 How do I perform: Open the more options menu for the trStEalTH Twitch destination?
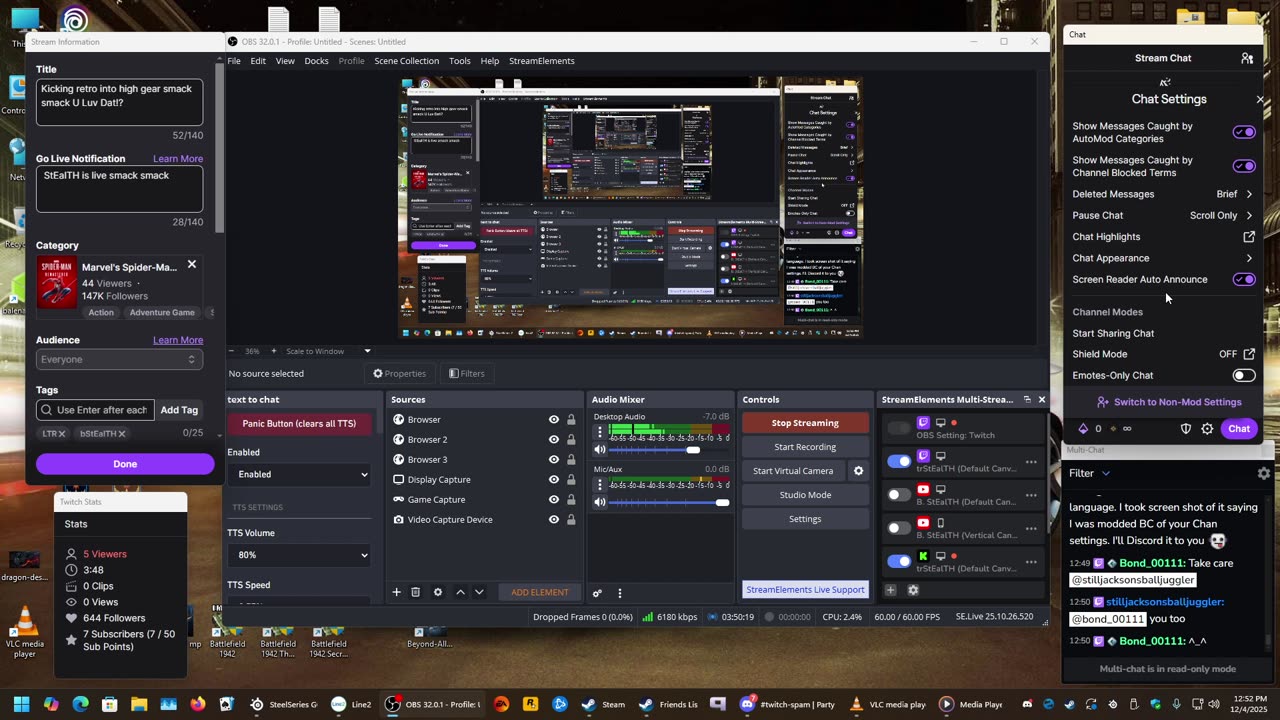click(1031, 462)
